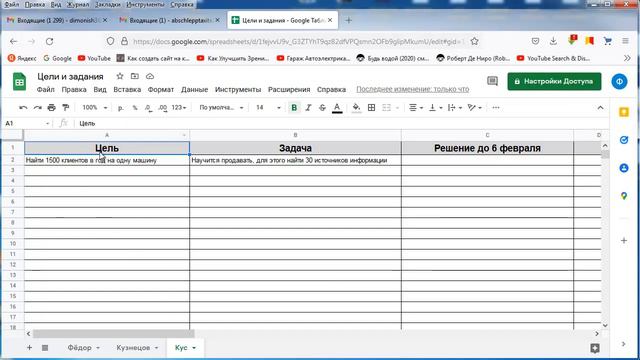640x360 pixels.
Task: Bookmark page with star in address bar
Action: (474, 41)
